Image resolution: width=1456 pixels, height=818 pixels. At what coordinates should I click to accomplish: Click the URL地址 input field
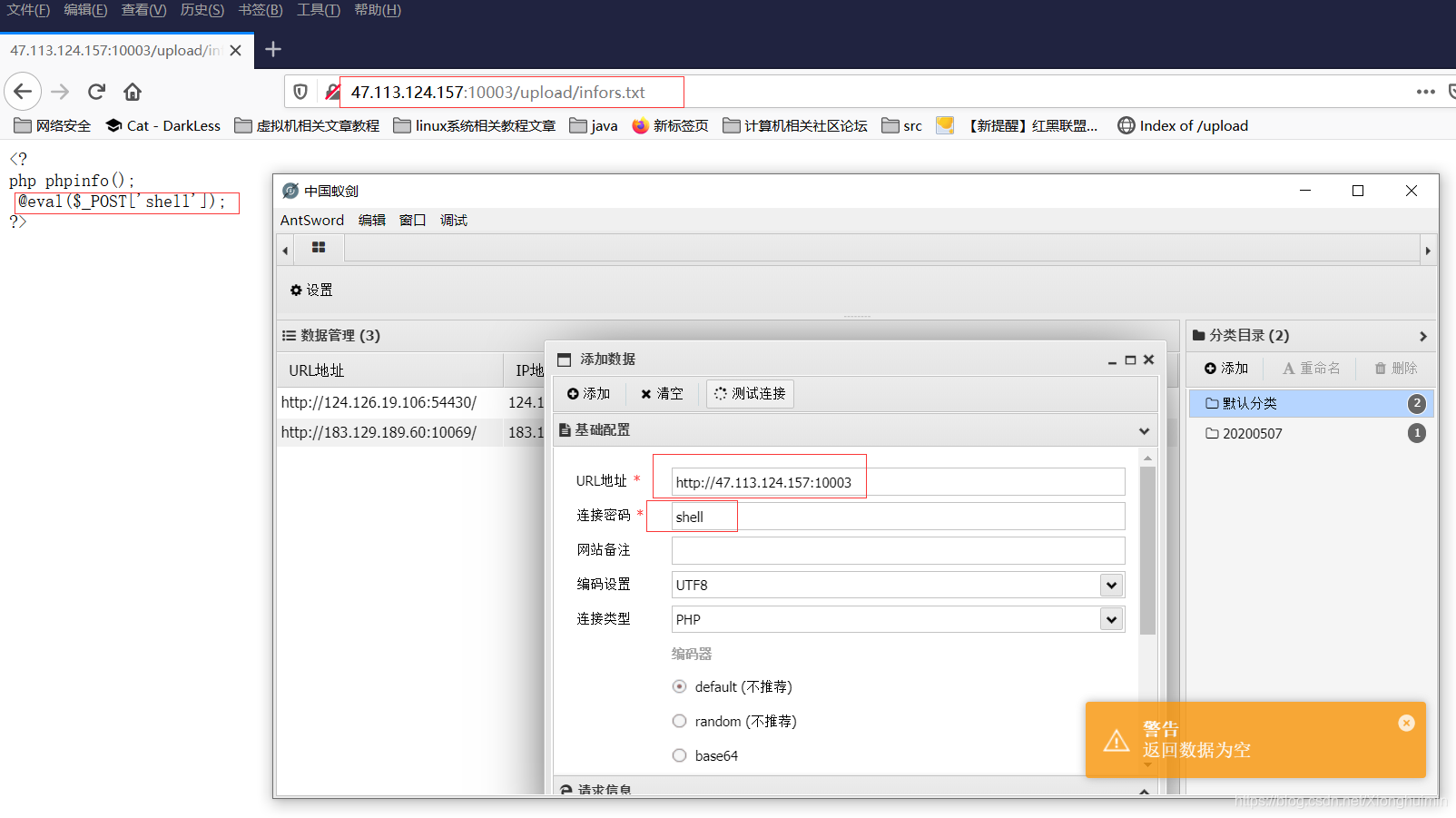(x=898, y=482)
